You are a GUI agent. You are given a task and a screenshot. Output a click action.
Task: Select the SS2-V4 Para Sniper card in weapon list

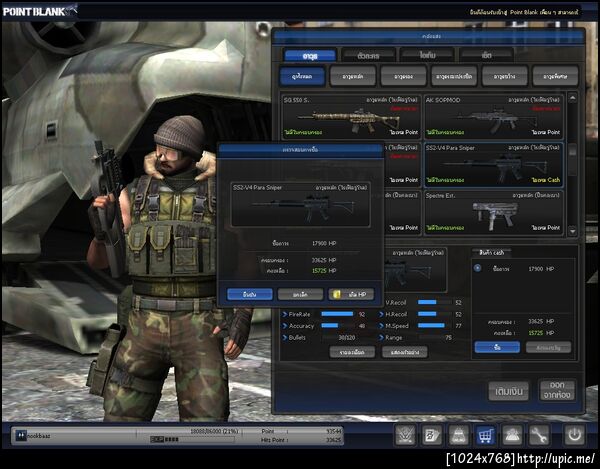[493, 164]
